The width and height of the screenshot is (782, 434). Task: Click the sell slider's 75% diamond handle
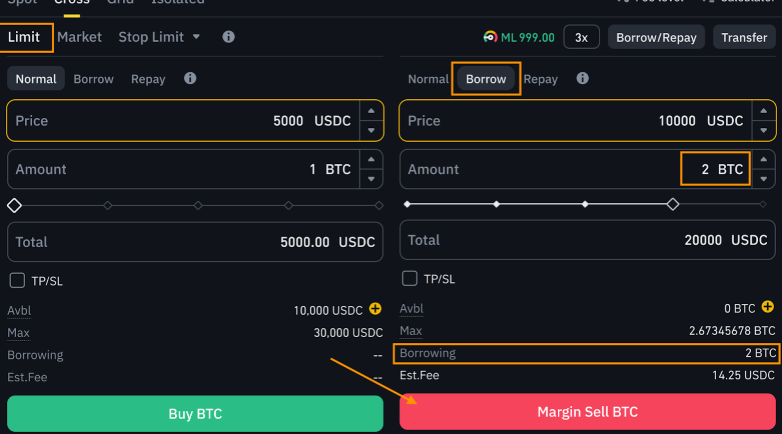pyautogui.click(x=673, y=204)
